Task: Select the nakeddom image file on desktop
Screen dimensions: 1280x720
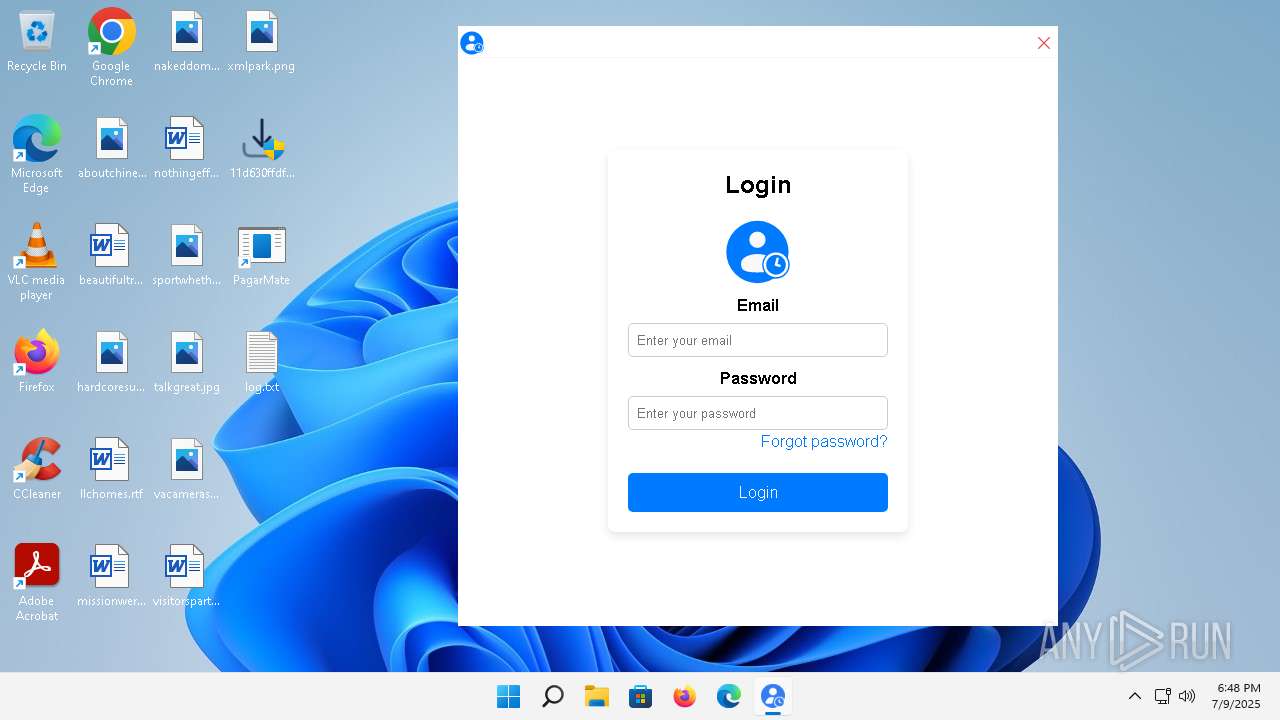Action: click(x=187, y=42)
